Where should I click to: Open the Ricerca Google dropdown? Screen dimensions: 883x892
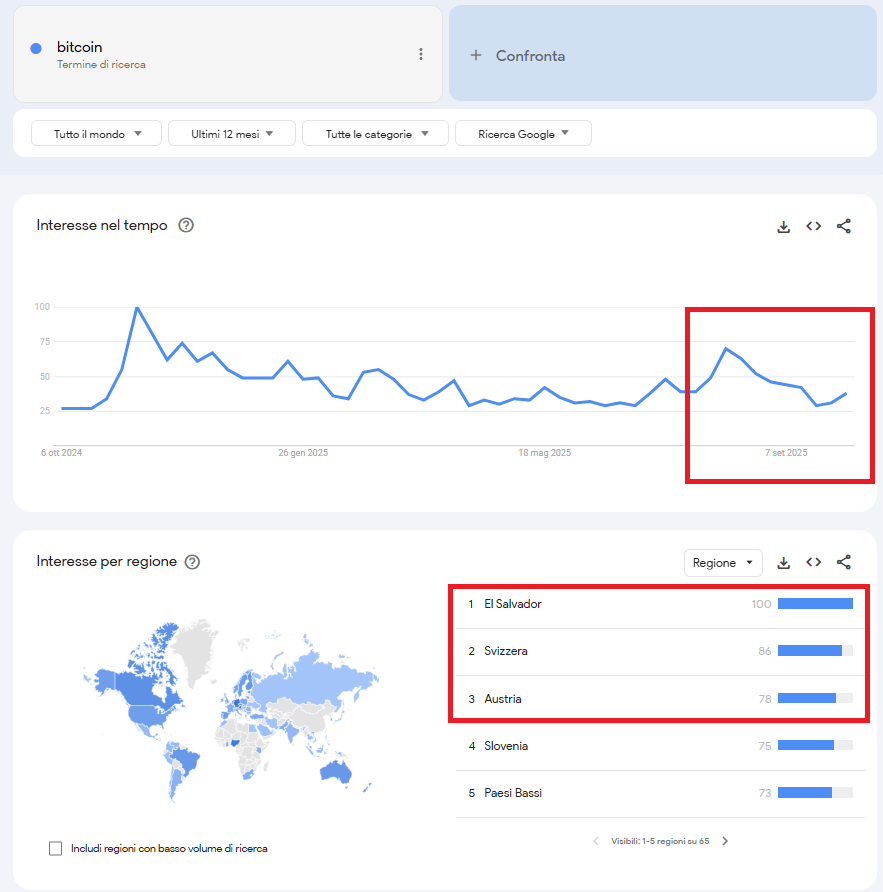coord(523,134)
